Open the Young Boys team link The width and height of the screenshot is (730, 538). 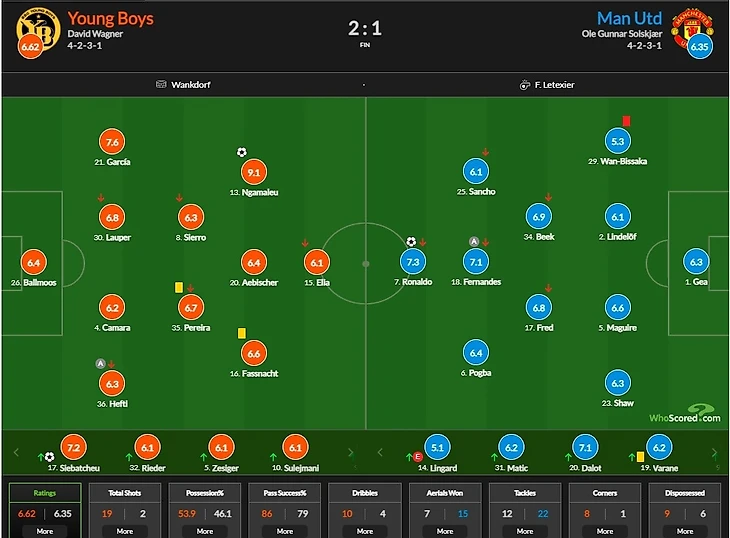pos(111,19)
